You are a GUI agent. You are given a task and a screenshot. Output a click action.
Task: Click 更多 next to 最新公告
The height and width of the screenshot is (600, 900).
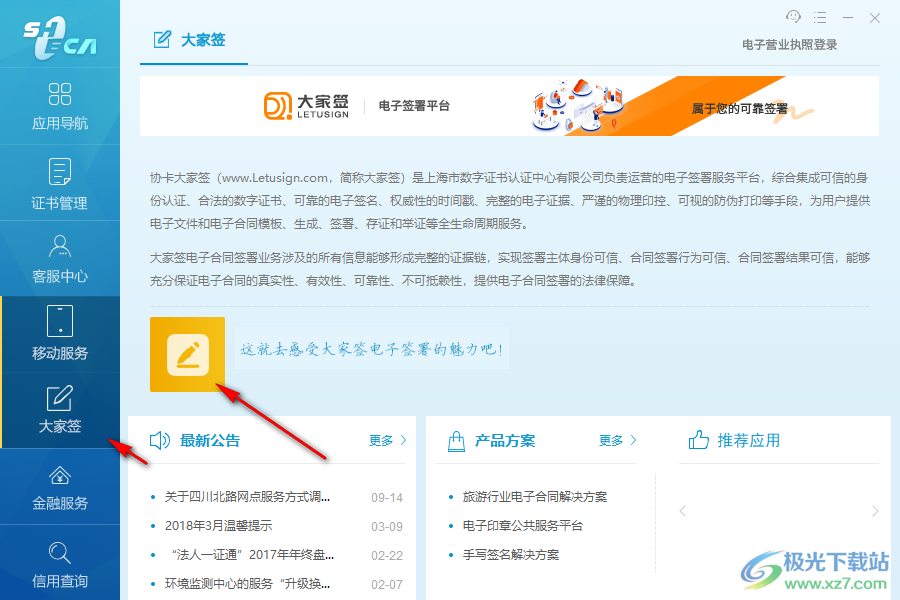point(387,440)
